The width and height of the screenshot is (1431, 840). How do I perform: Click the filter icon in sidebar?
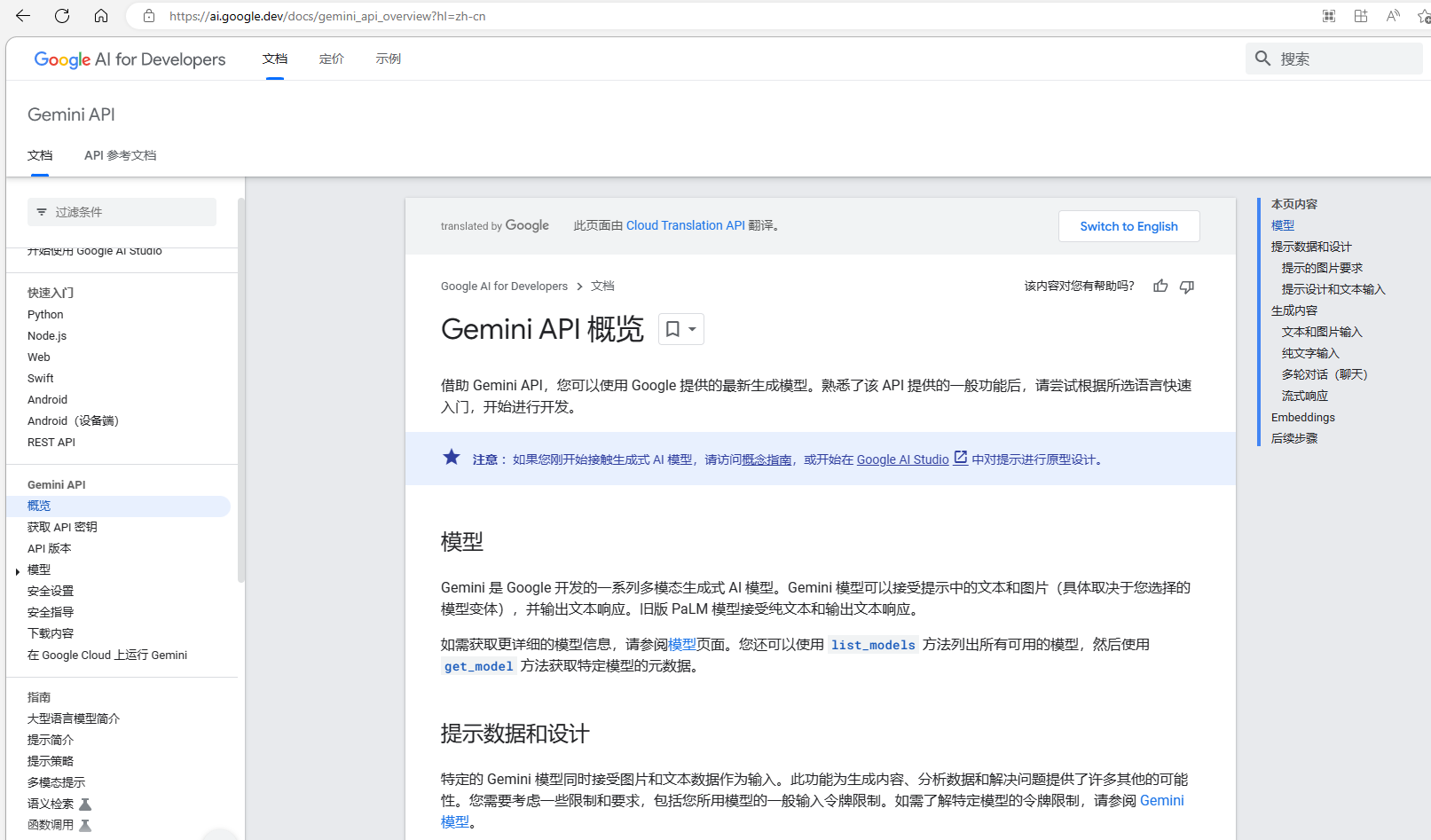(x=41, y=212)
